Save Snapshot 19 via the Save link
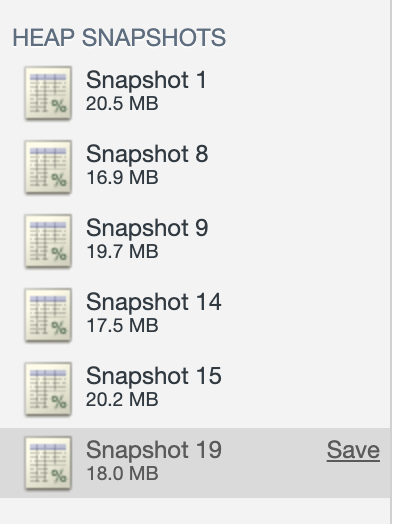Image resolution: width=396 pixels, height=524 pixels. pos(353,450)
